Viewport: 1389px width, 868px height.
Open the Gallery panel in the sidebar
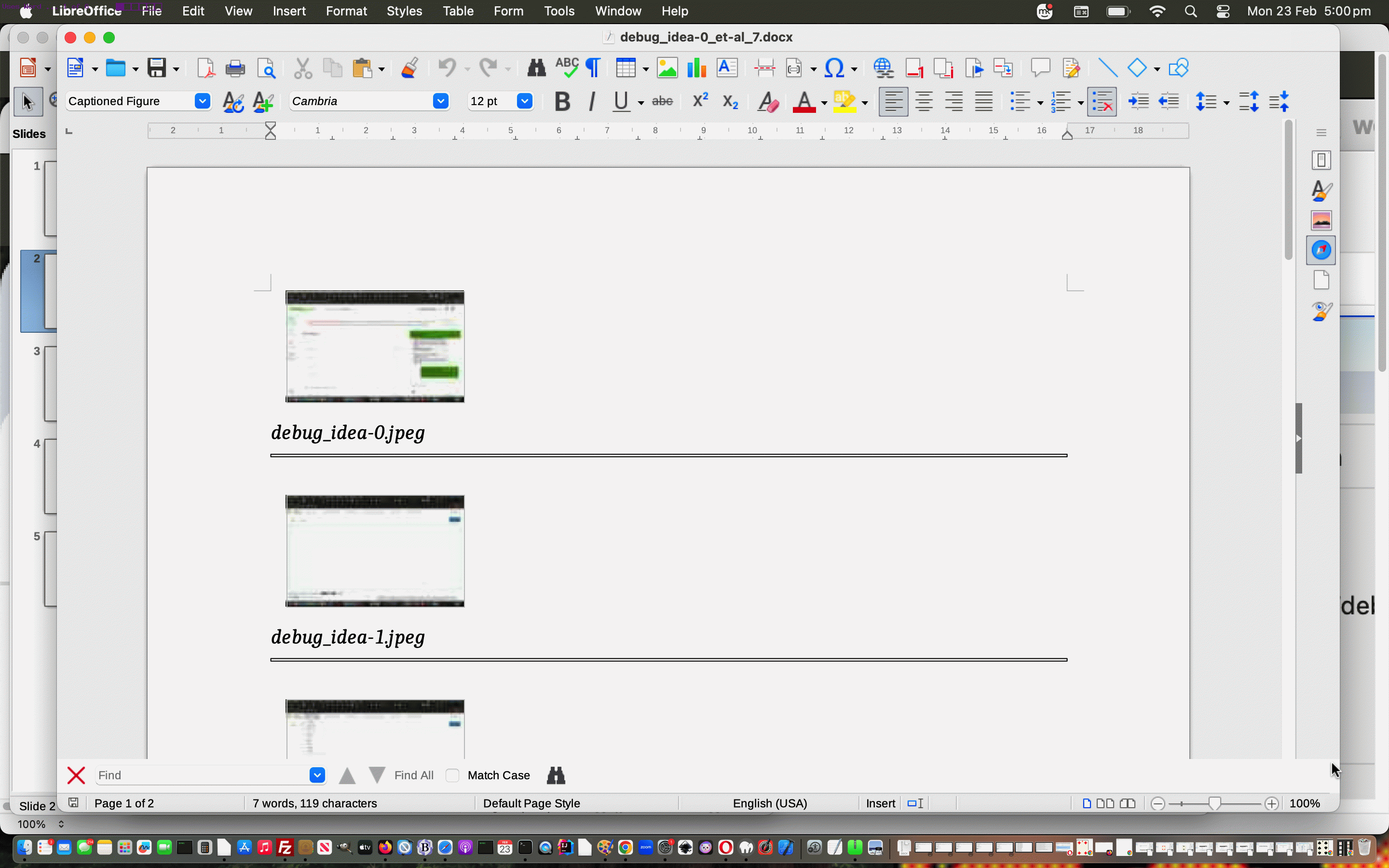pyautogui.click(x=1321, y=219)
